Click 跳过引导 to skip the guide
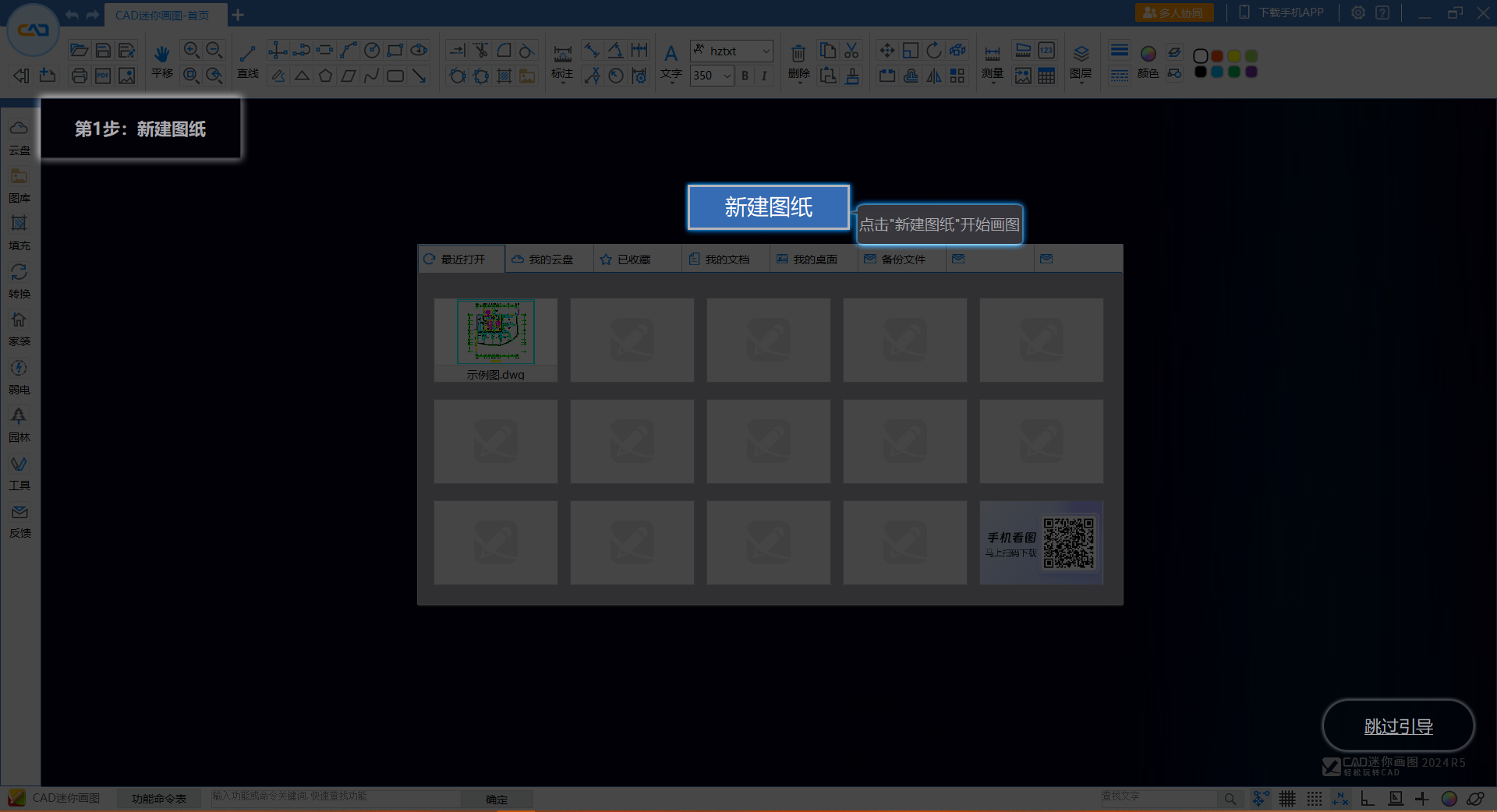The width and height of the screenshot is (1497, 812). [1398, 726]
